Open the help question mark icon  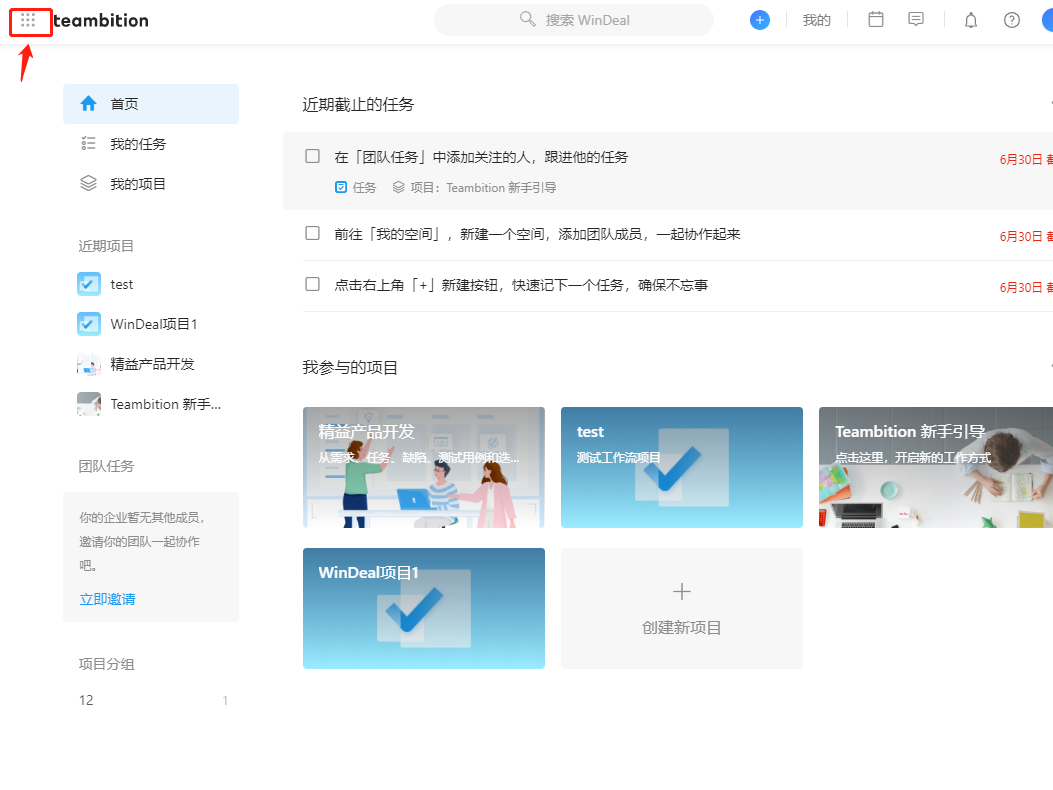1011,19
